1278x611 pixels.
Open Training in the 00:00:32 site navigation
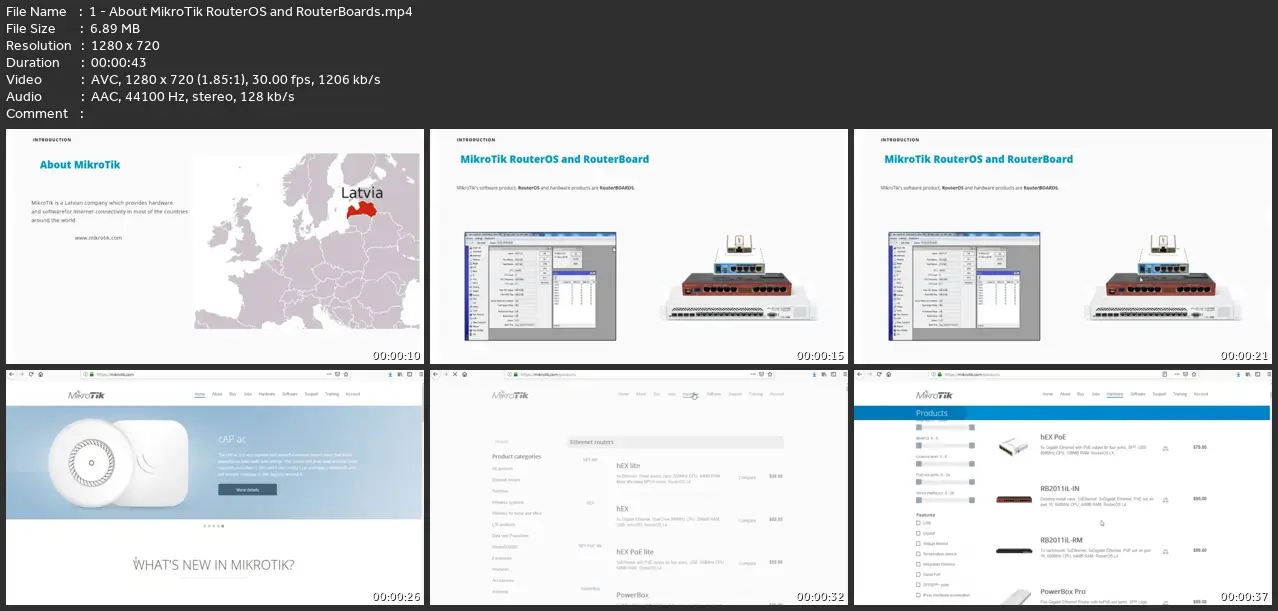[755, 394]
